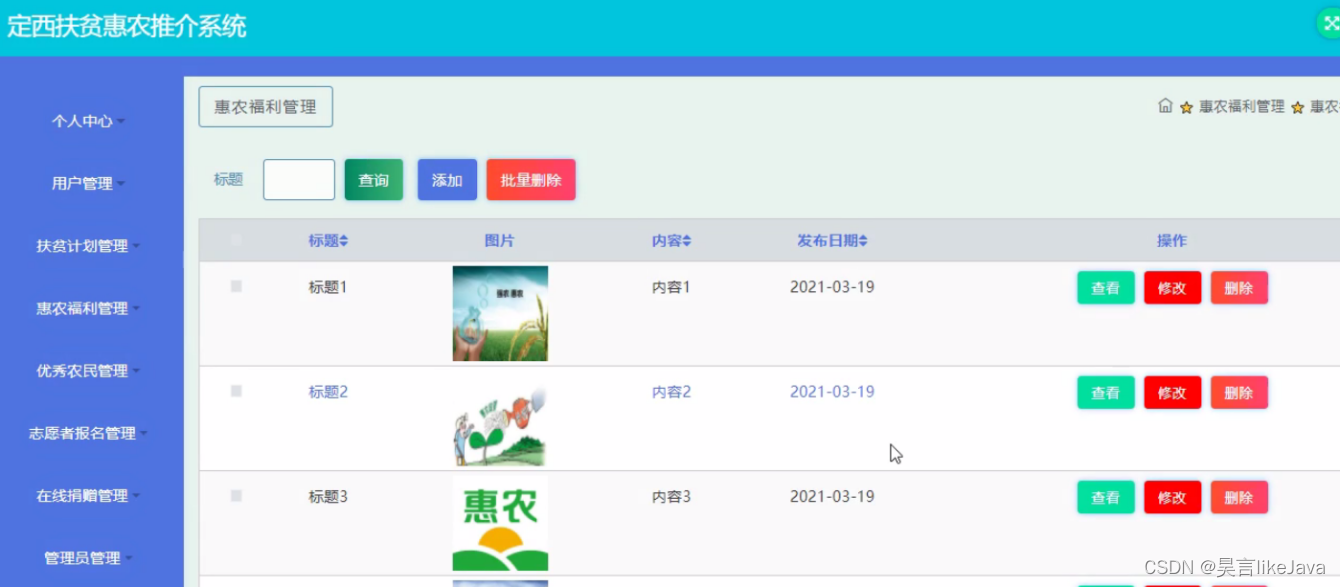Click the 内容1 content cell
1340x587 pixels.
click(671, 287)
